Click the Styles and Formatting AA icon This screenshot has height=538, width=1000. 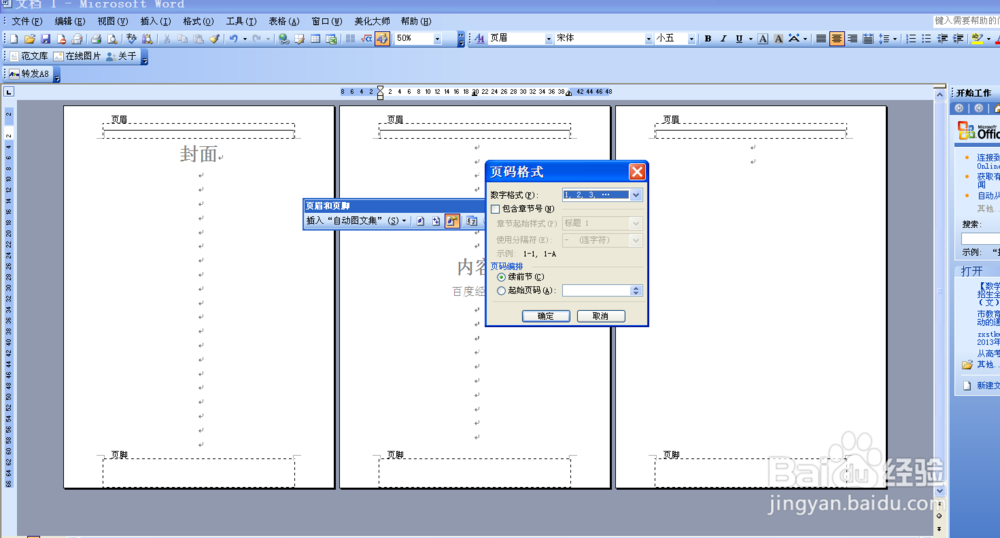click(480, 39)
